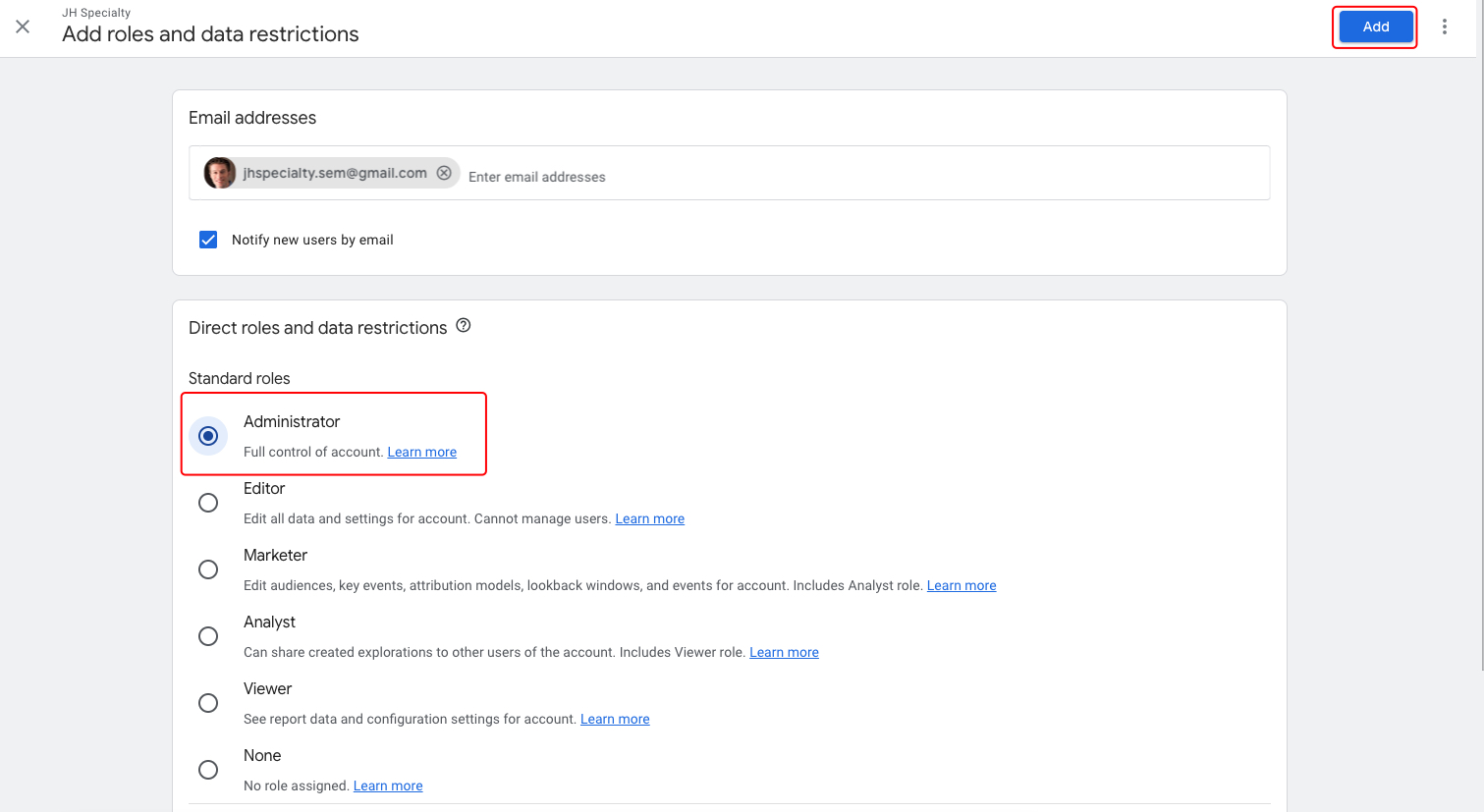Screen dimensions: 1484x812
Task: Click the None role label
Action: click(262, 755)
